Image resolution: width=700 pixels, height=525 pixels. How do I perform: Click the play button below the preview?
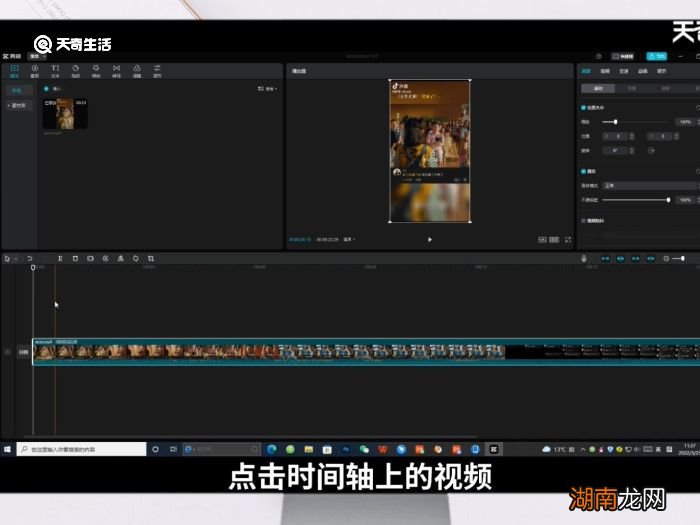[x=429, y=240]
